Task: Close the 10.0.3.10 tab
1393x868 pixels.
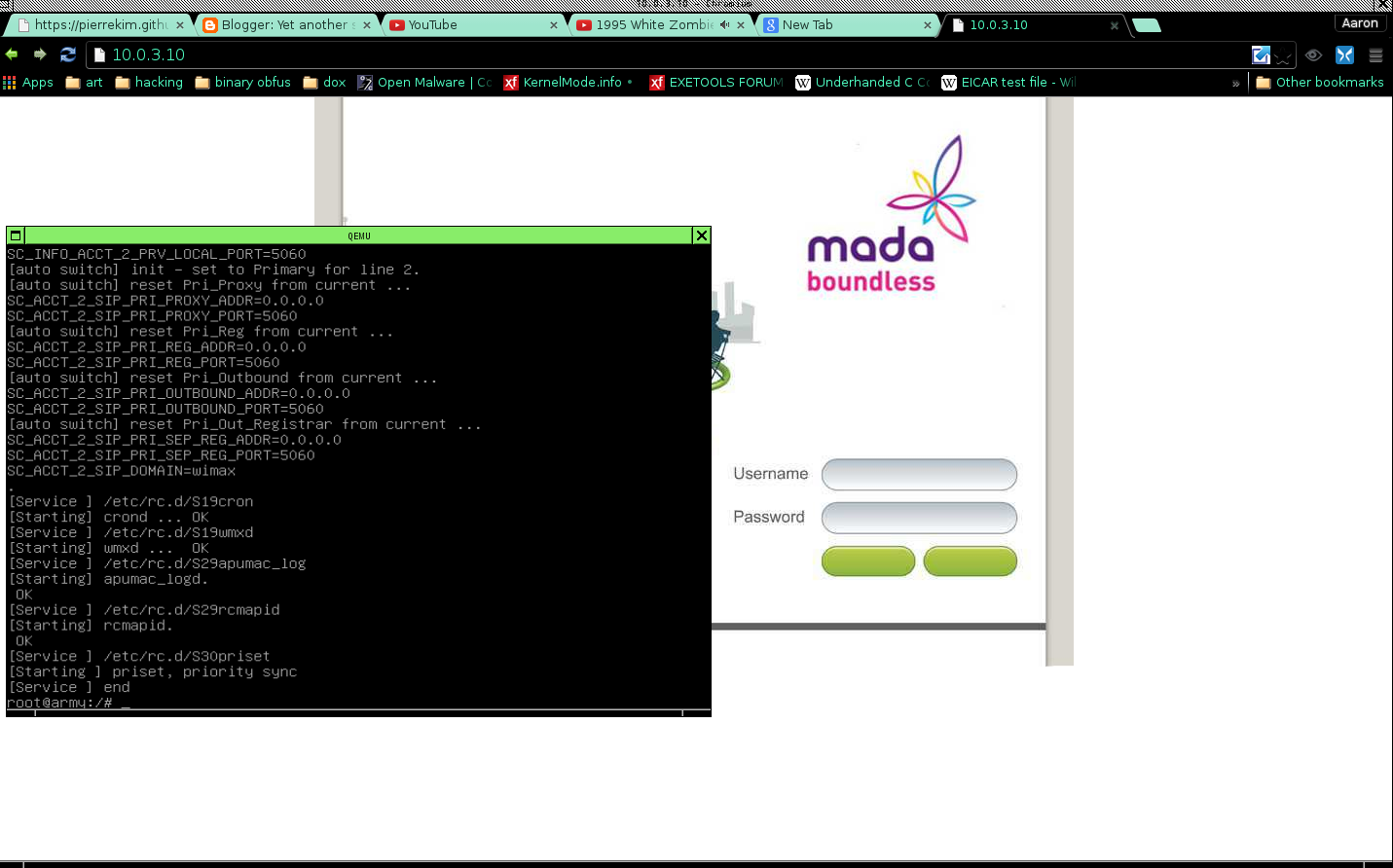Action: coord(1115,25)
